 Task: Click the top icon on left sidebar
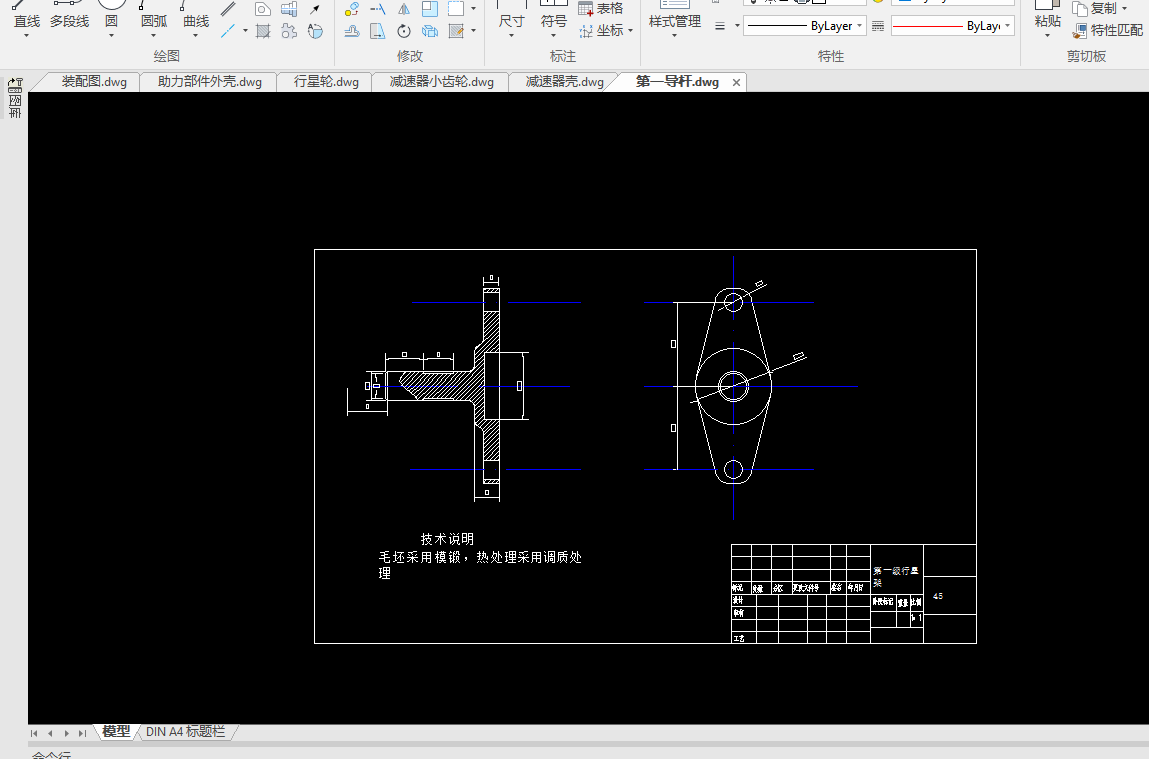click(15, 85)
